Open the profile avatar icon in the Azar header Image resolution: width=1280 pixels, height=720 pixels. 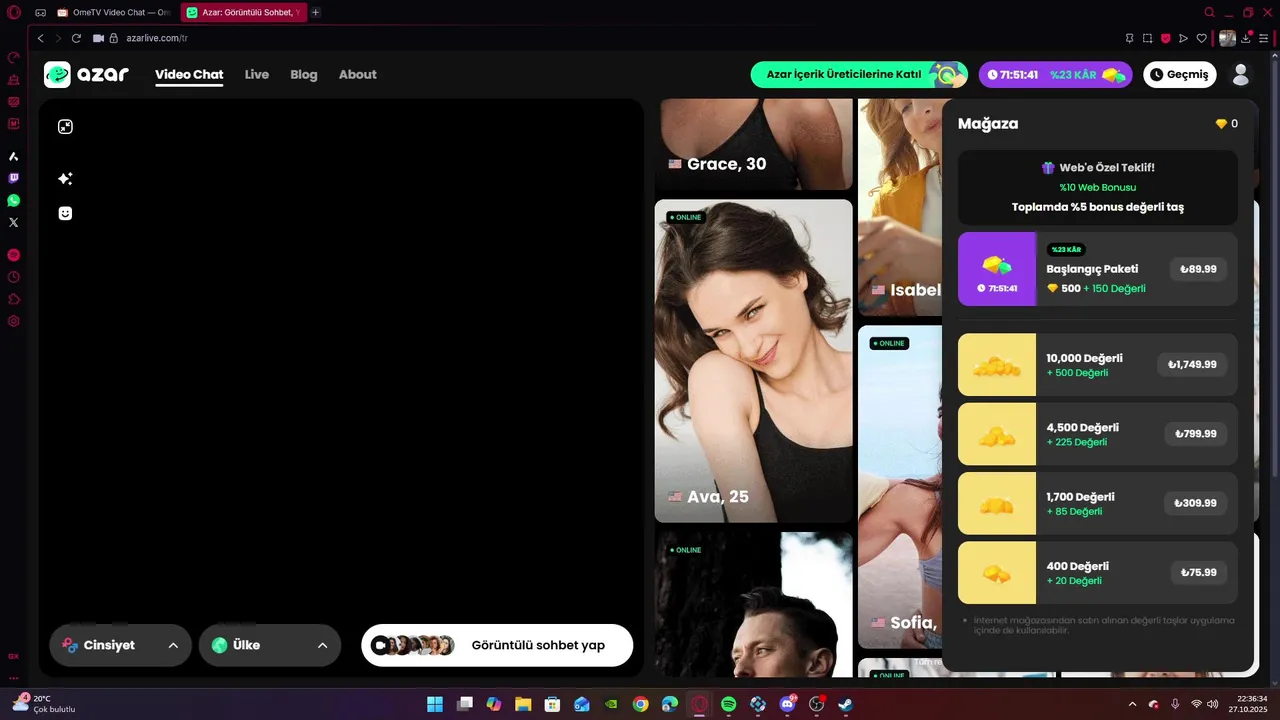click(1240, 74)
